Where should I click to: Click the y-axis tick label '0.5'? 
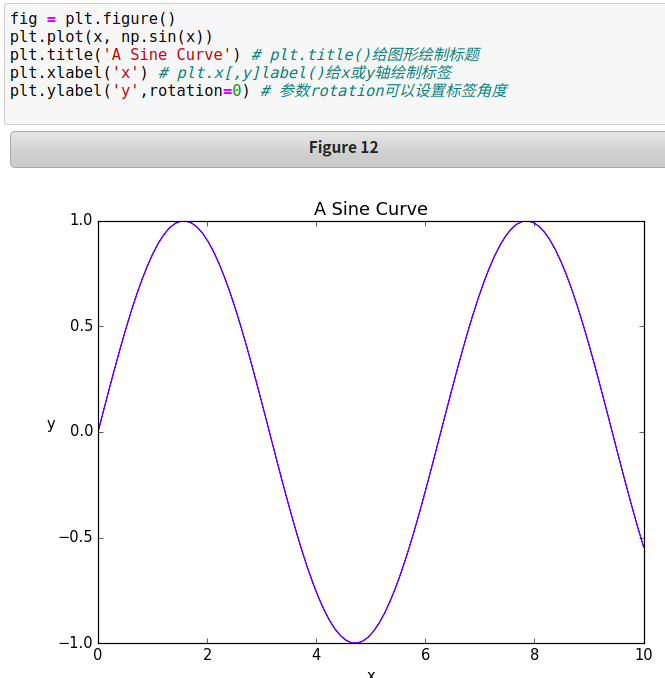tap(81, 326)
